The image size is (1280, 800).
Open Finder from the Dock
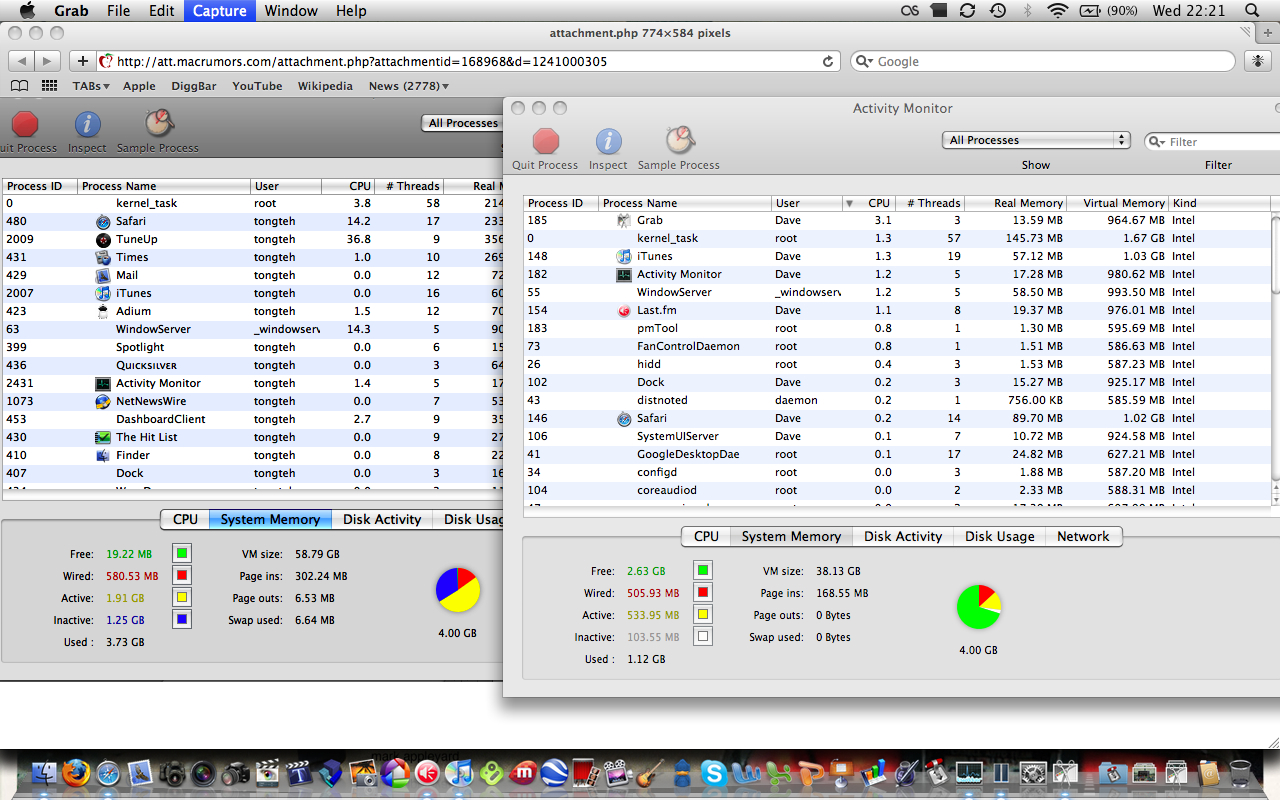click(x=43, y=773)
